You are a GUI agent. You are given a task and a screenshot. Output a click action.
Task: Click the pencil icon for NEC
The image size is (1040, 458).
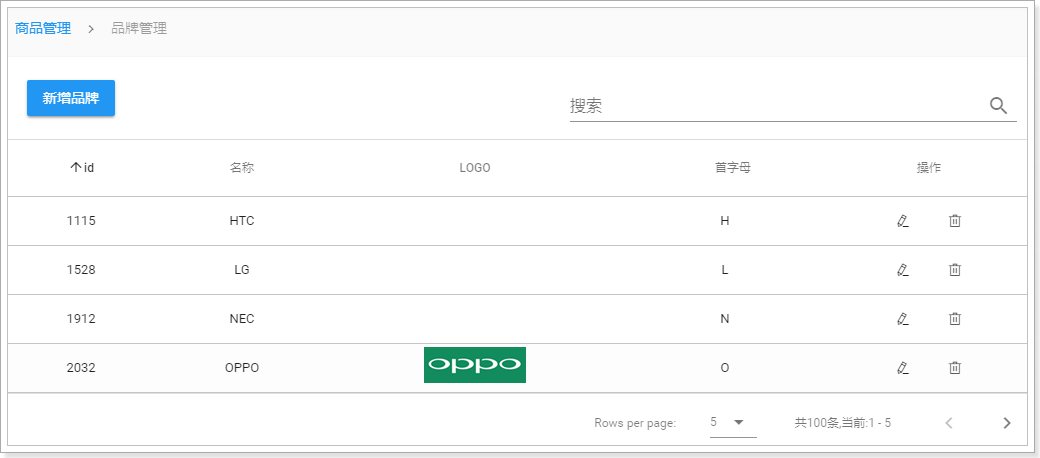tap(902, 319)
